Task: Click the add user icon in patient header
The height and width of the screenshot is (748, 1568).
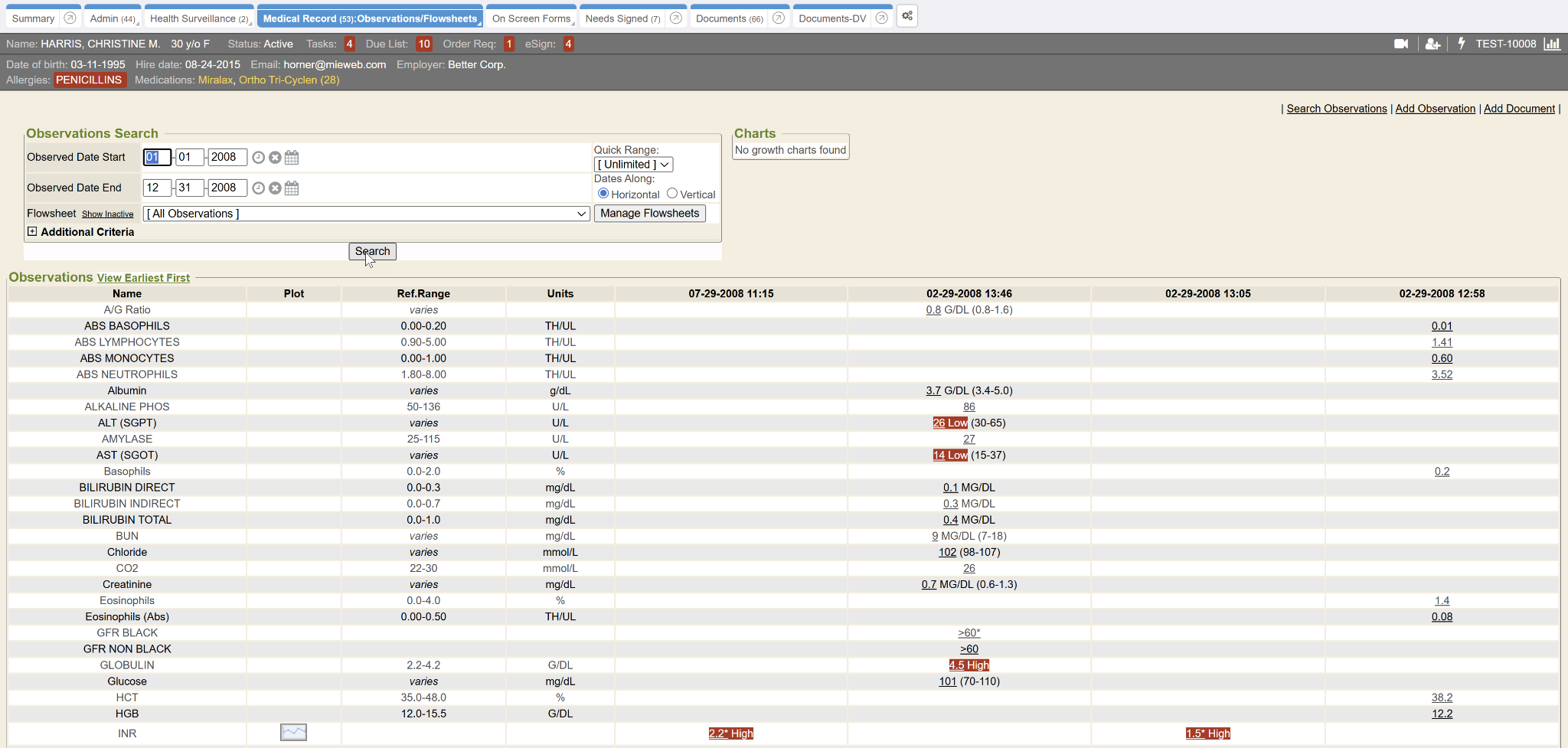Action: pyautogui.click(x=1432, y=44)
